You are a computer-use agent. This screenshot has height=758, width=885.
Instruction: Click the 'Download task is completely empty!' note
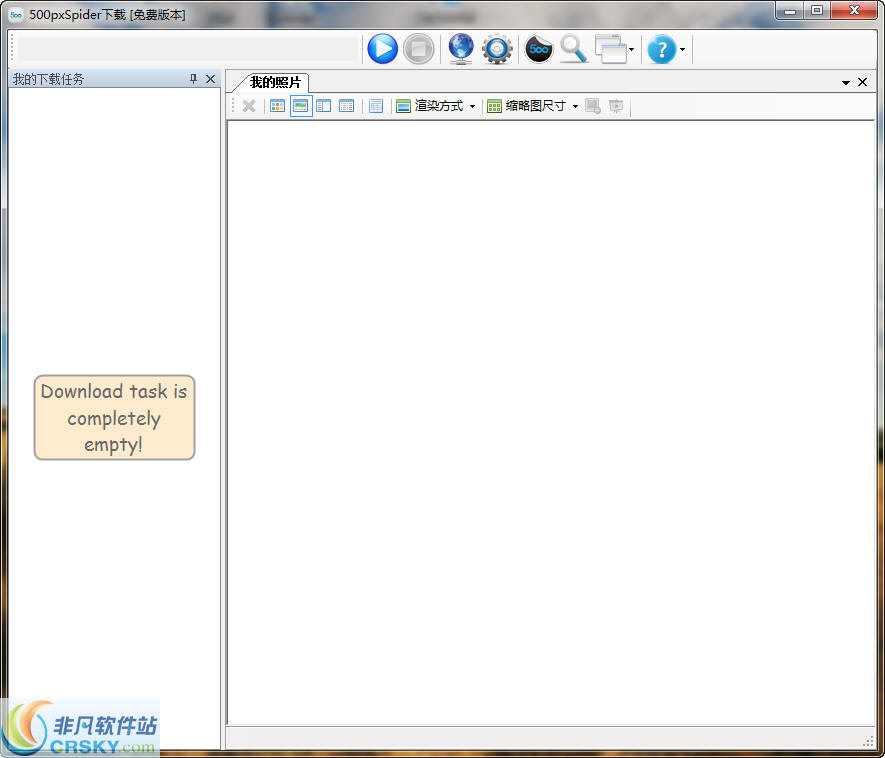click(x=114, y=418)
